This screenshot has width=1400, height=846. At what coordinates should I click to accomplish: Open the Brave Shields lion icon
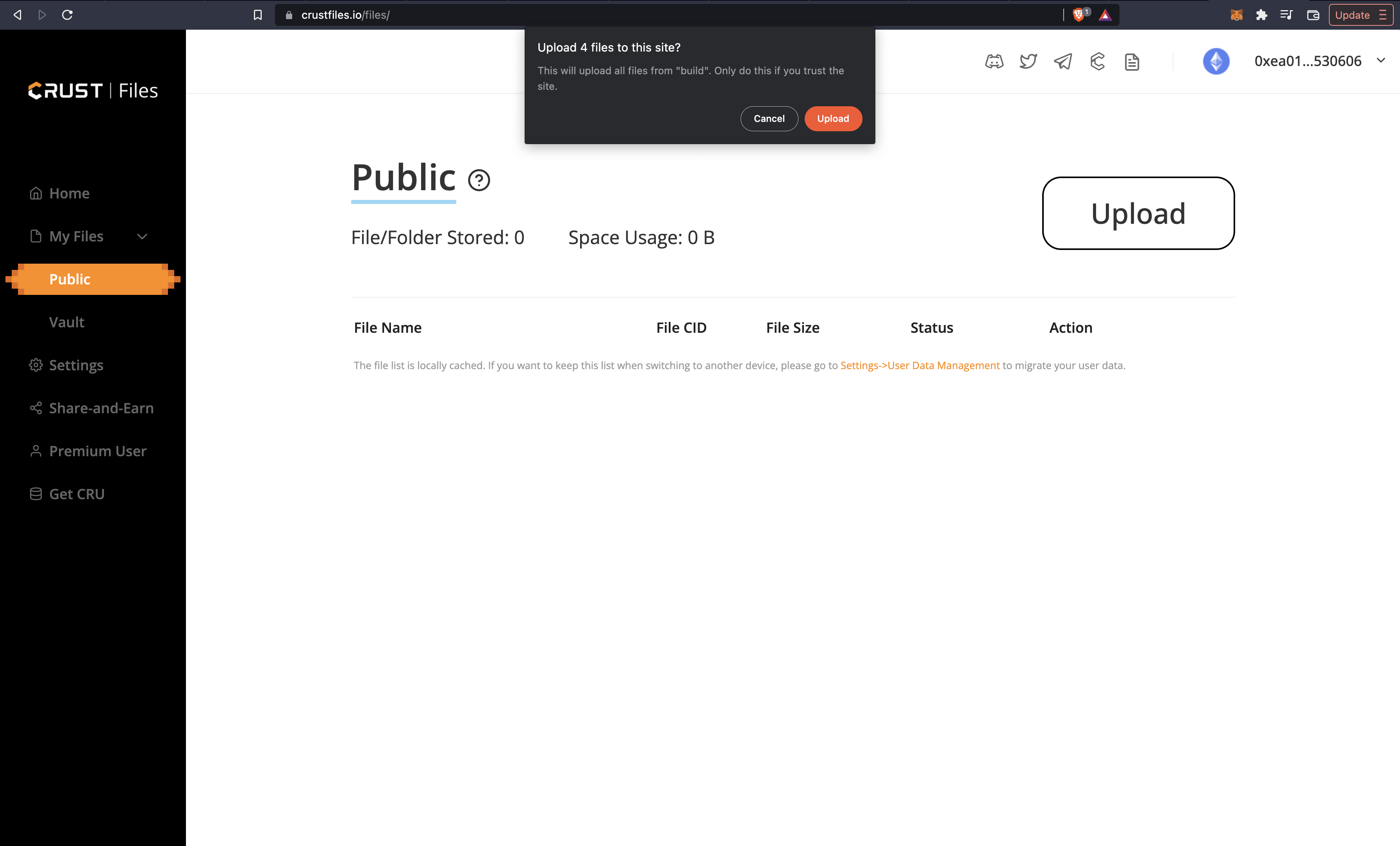(1079, 15)
